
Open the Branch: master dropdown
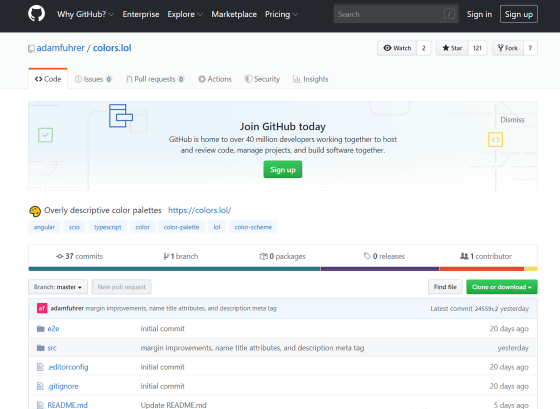(58, 287)
